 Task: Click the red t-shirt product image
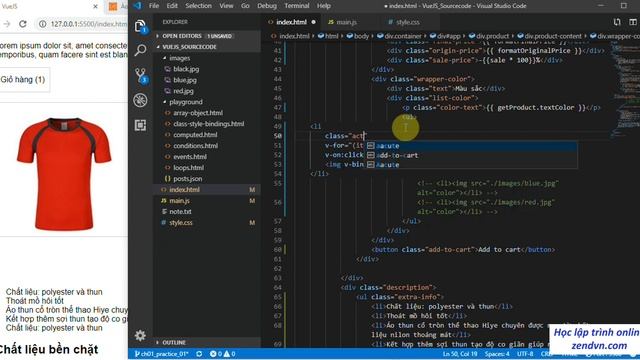pos(64,174)
